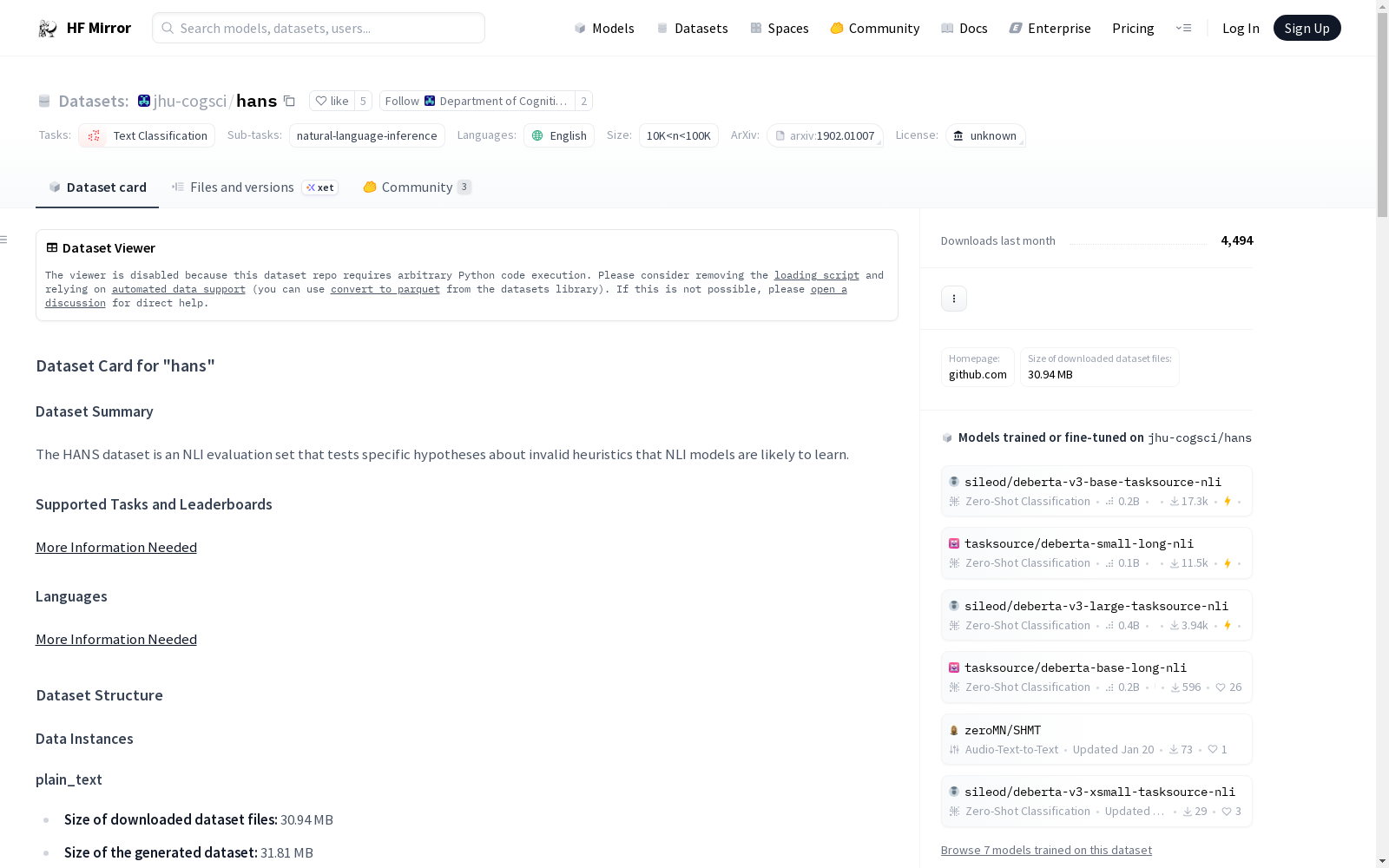Viewport: 1389px width, 868px height.
Task: Click the search magnifier icon
Action: 168,29
